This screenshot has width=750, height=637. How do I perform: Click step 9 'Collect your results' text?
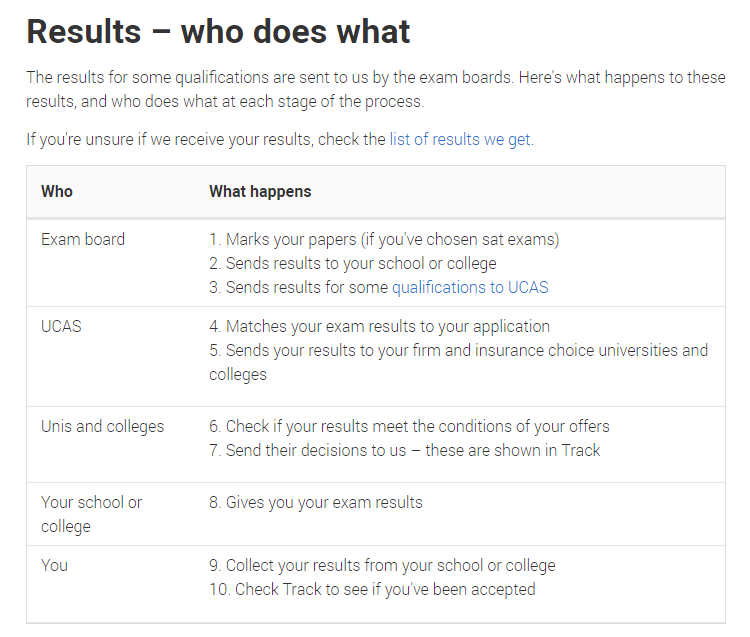382,566
